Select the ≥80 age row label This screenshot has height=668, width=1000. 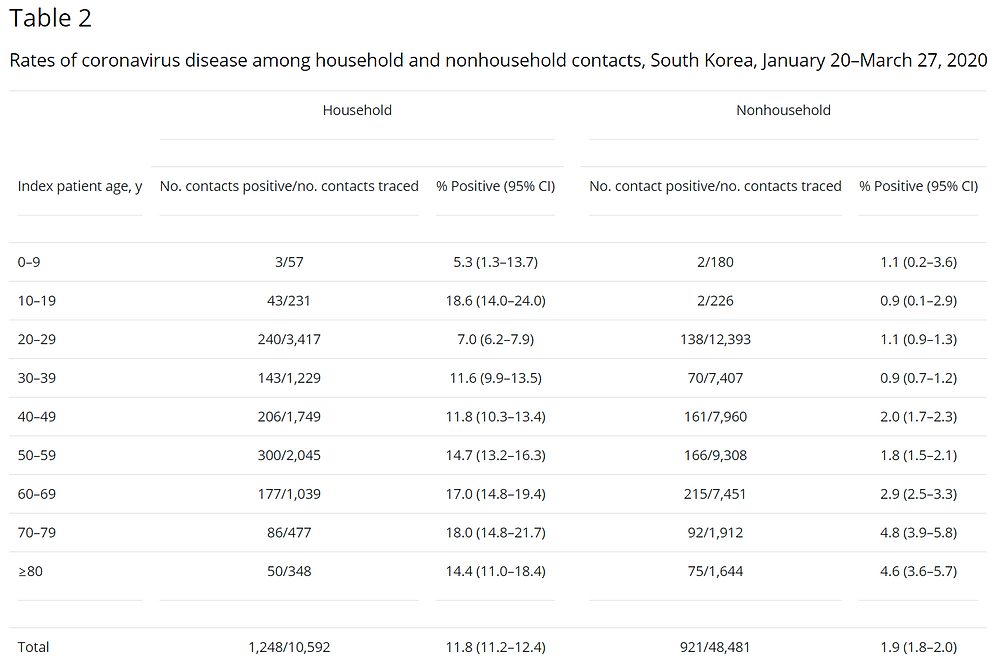[x=30, y=572]
